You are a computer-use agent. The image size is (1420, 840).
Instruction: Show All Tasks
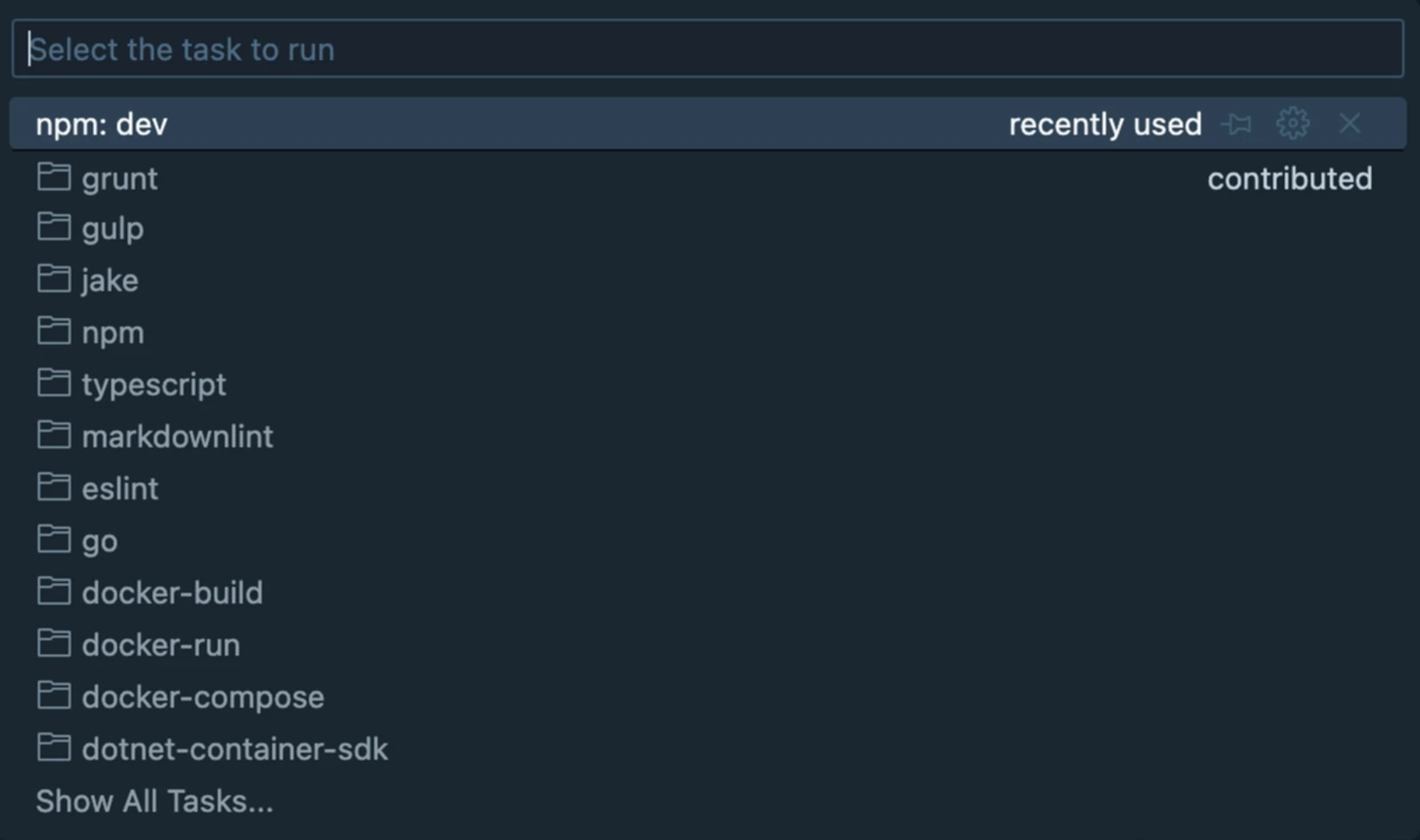(154, 801)
